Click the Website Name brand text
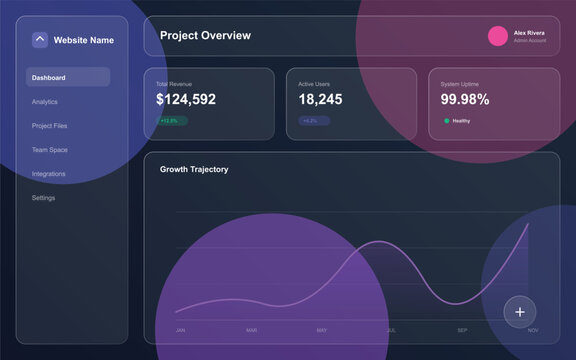 (x=84, y=40)
